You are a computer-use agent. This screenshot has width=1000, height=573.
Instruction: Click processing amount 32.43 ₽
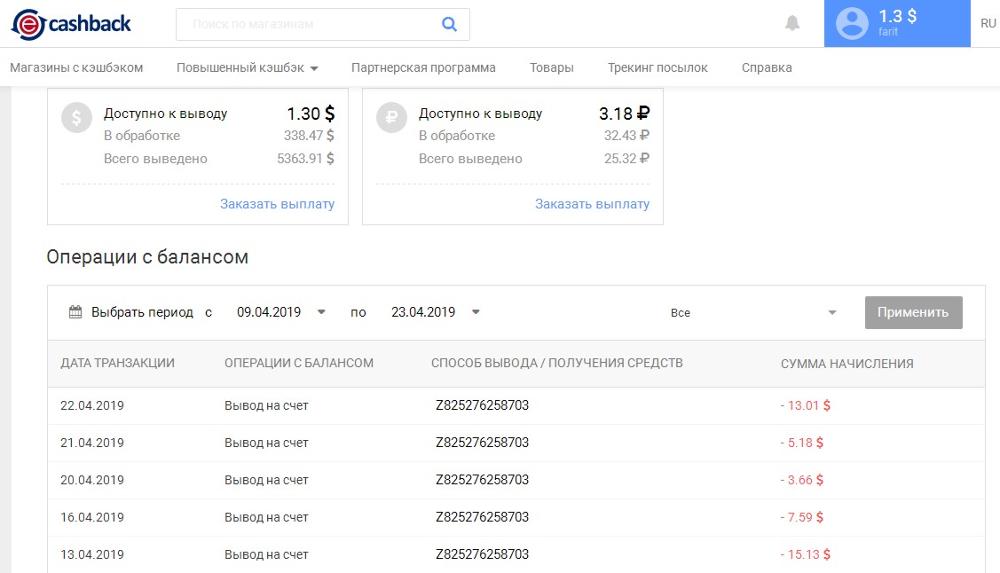click(x=627, y=135)
